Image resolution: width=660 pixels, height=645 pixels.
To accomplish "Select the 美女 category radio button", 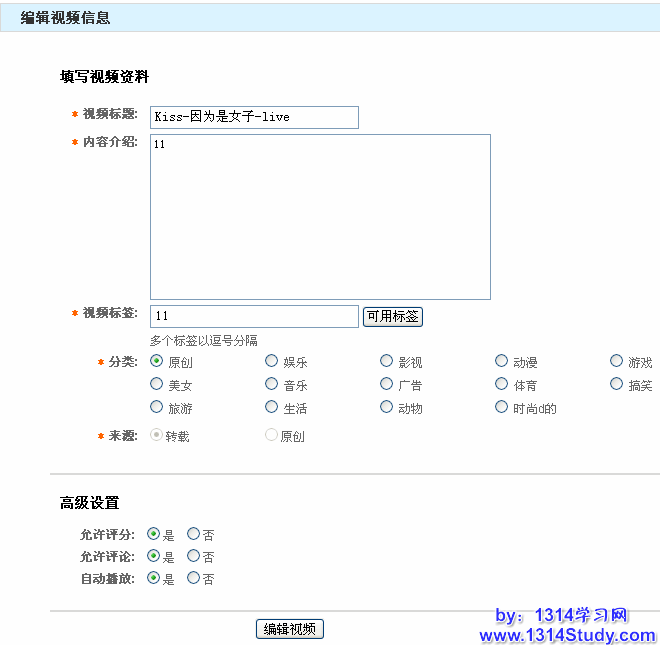I will 157,384.
